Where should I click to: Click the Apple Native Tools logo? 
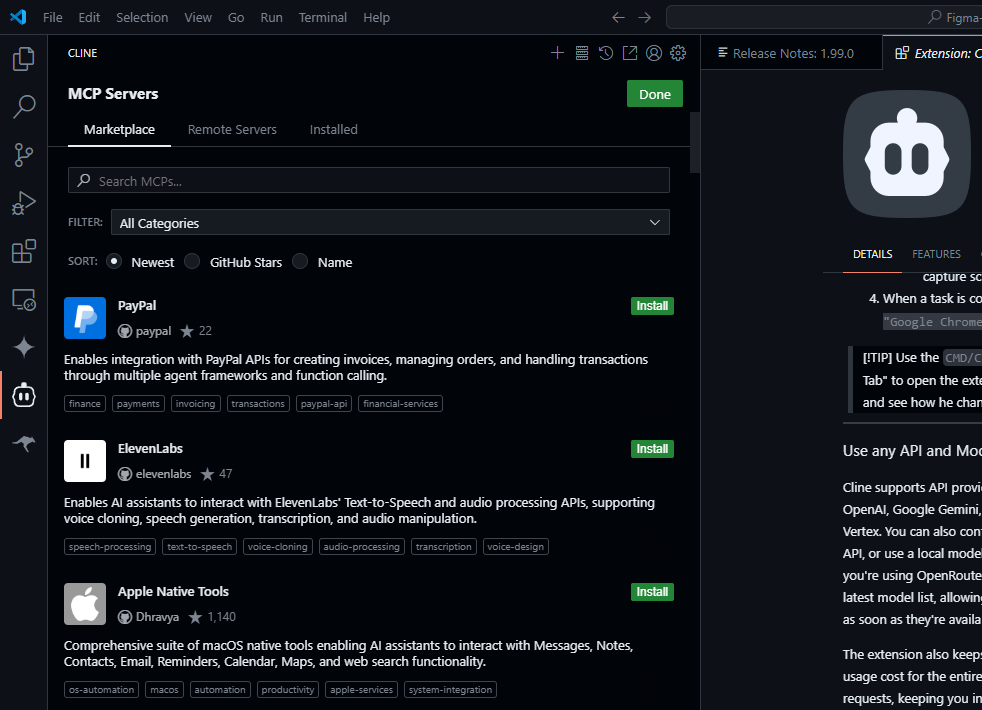(85, 604)
